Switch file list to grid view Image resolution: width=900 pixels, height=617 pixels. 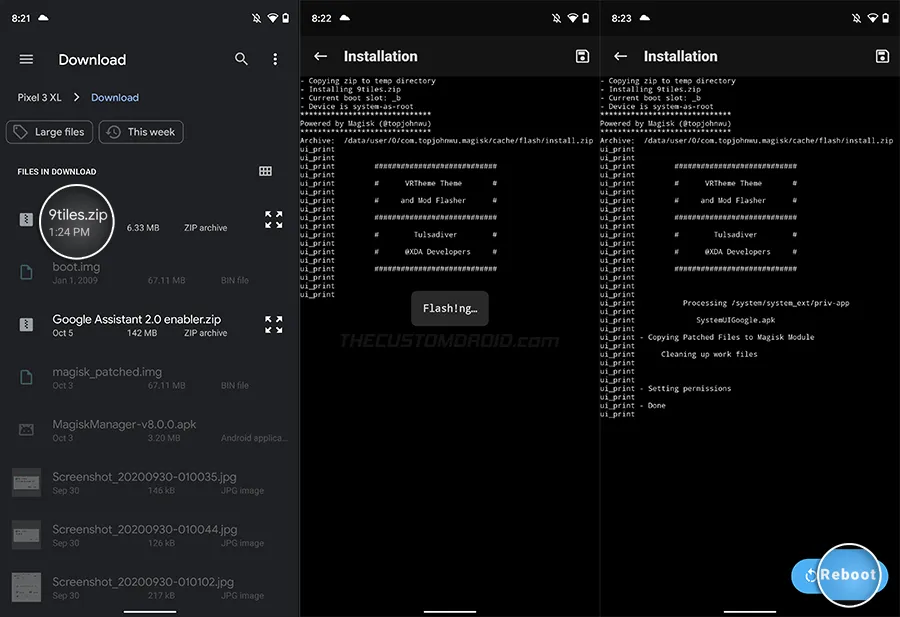265,171
